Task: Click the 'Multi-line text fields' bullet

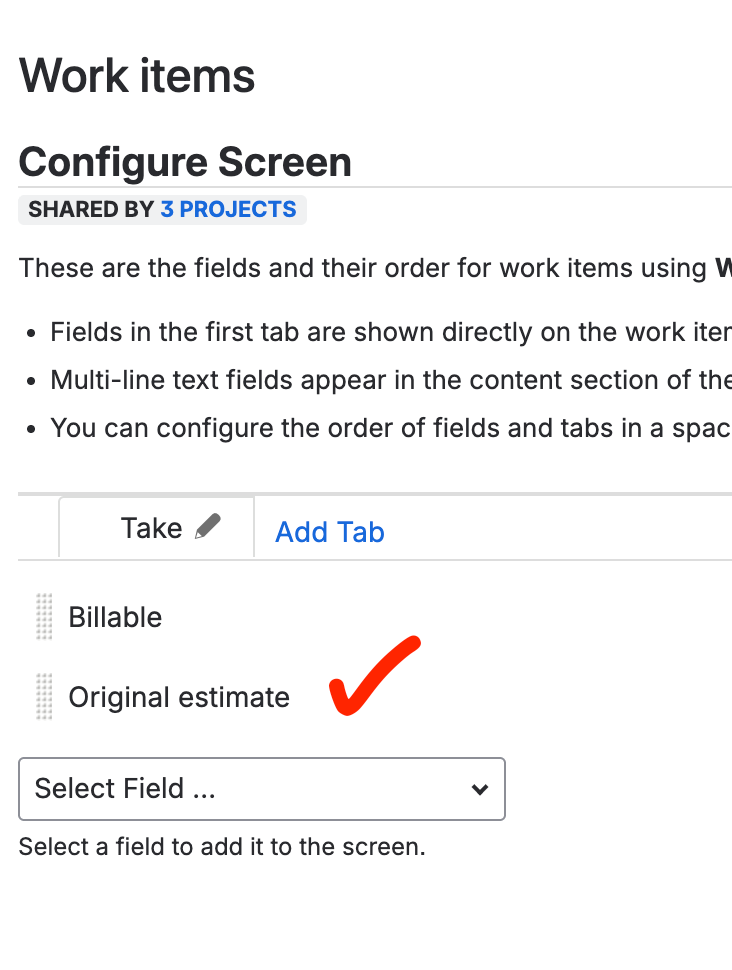Action: click(x=390, y=380)
